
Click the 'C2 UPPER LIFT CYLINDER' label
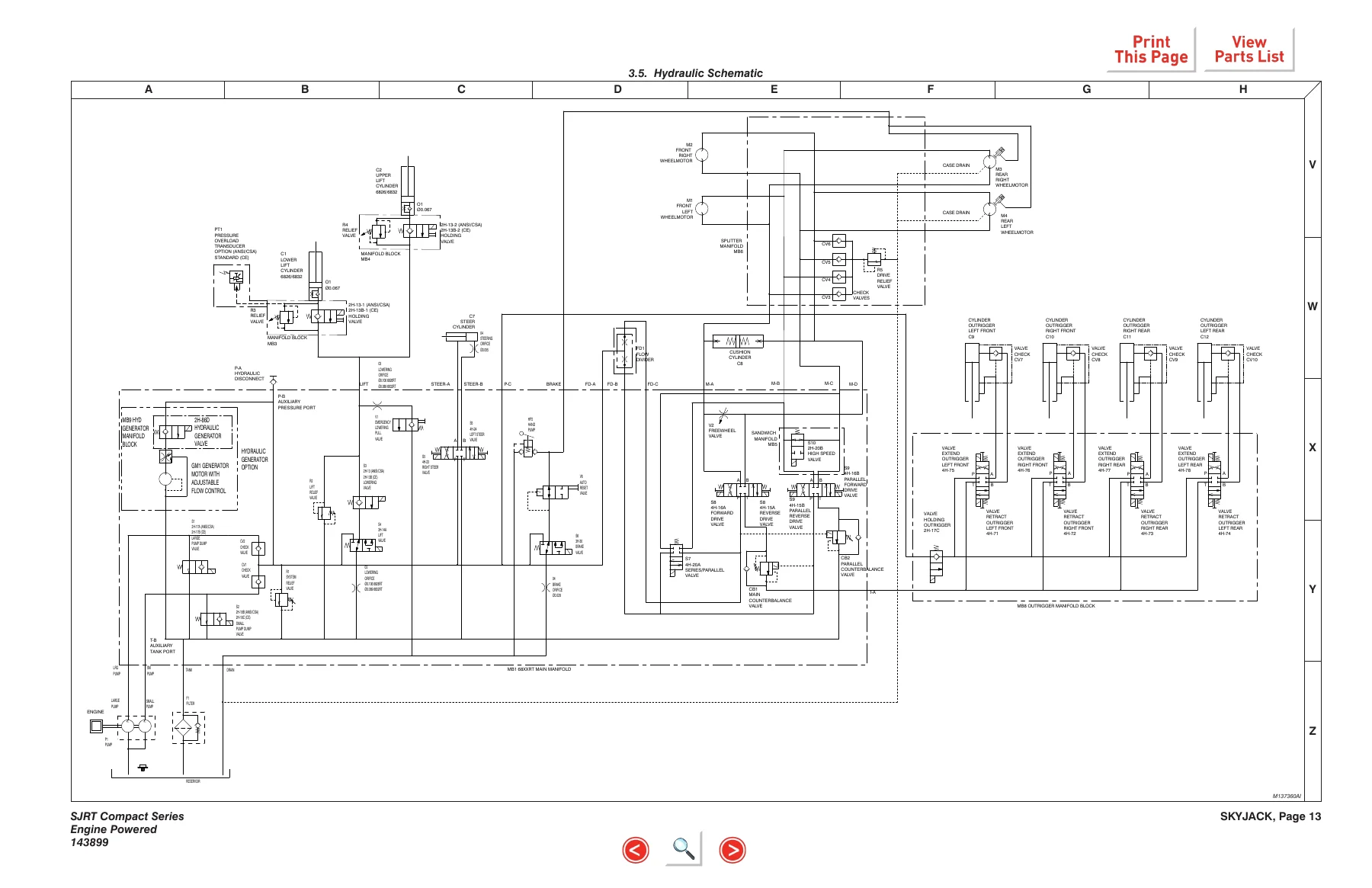click(386, 181)
